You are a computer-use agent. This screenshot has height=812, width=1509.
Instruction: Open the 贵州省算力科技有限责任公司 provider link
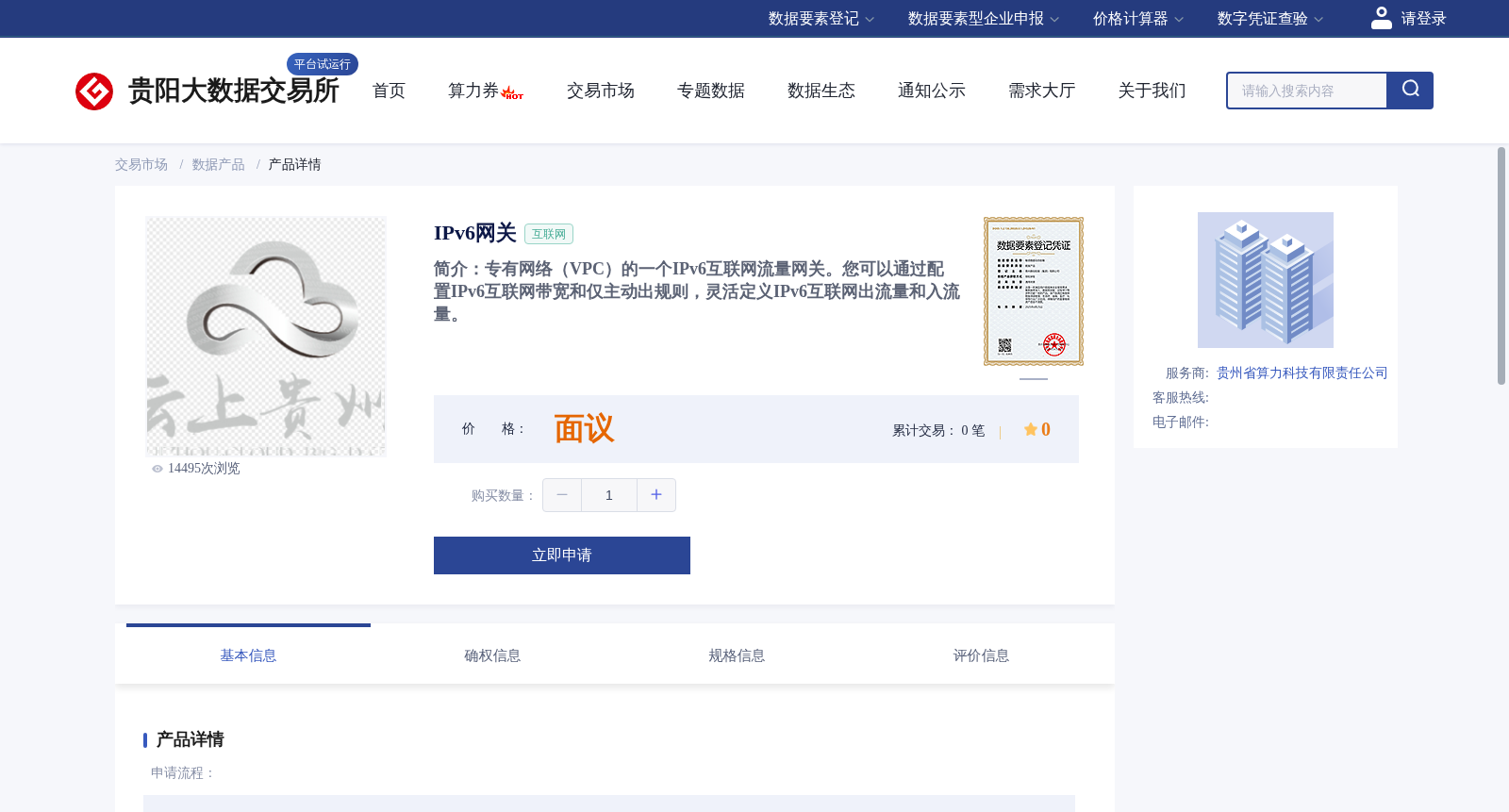1302,373
